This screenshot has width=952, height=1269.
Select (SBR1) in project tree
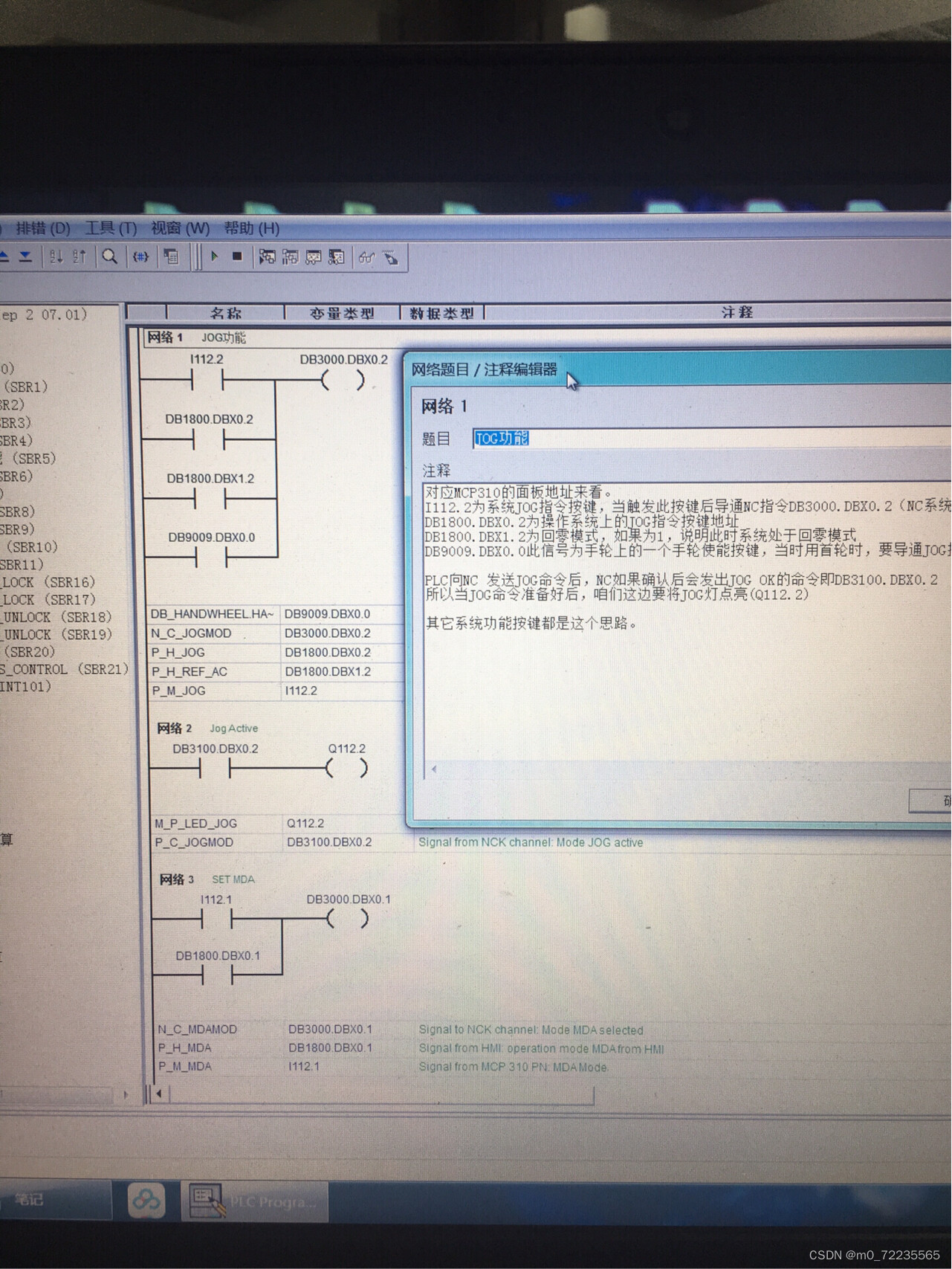pyautogui.click(x=26, y=387)
